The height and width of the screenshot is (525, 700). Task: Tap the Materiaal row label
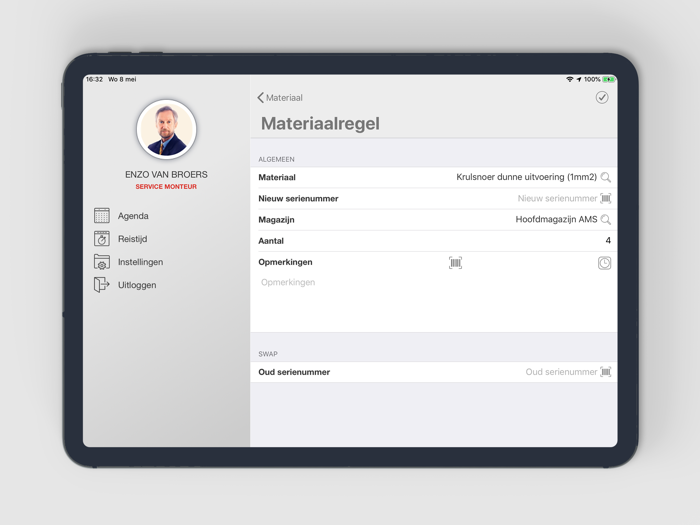277,178
